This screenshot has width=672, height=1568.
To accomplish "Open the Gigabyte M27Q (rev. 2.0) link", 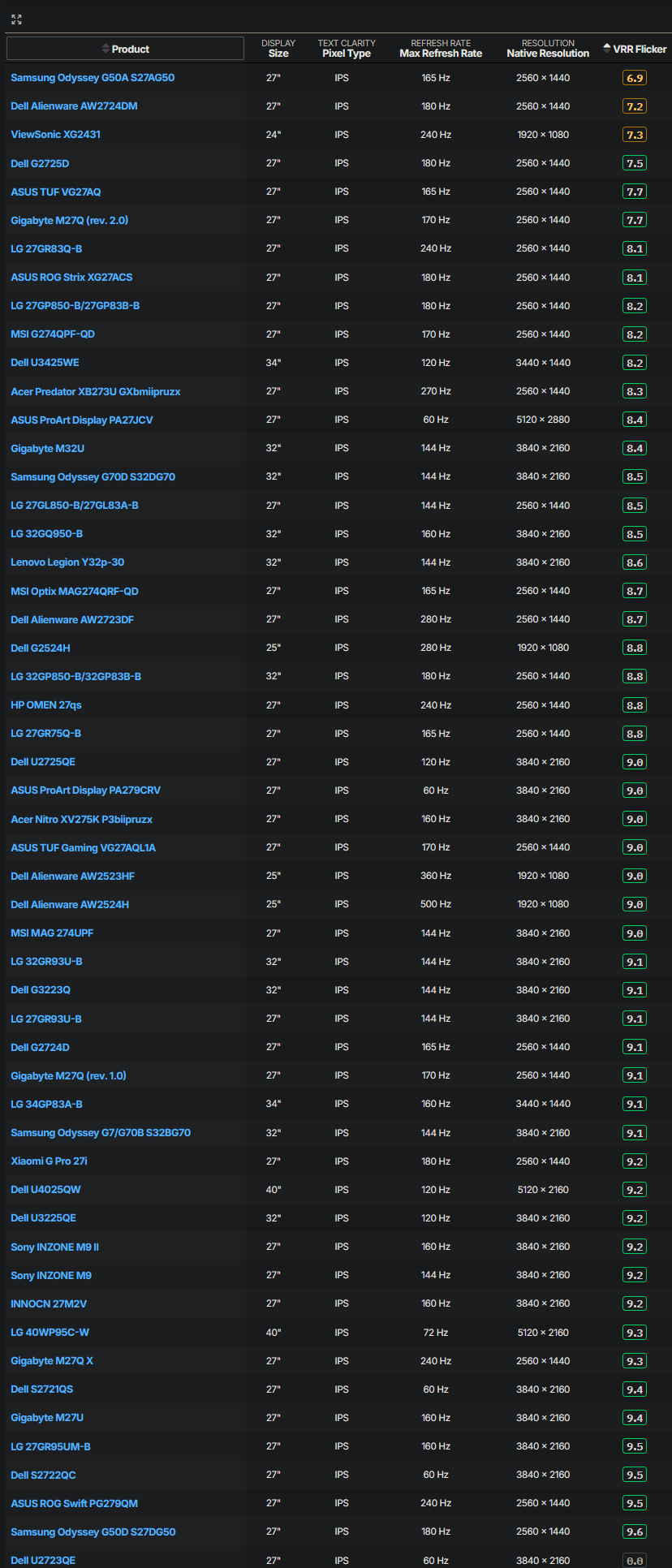I will [69, 220].
